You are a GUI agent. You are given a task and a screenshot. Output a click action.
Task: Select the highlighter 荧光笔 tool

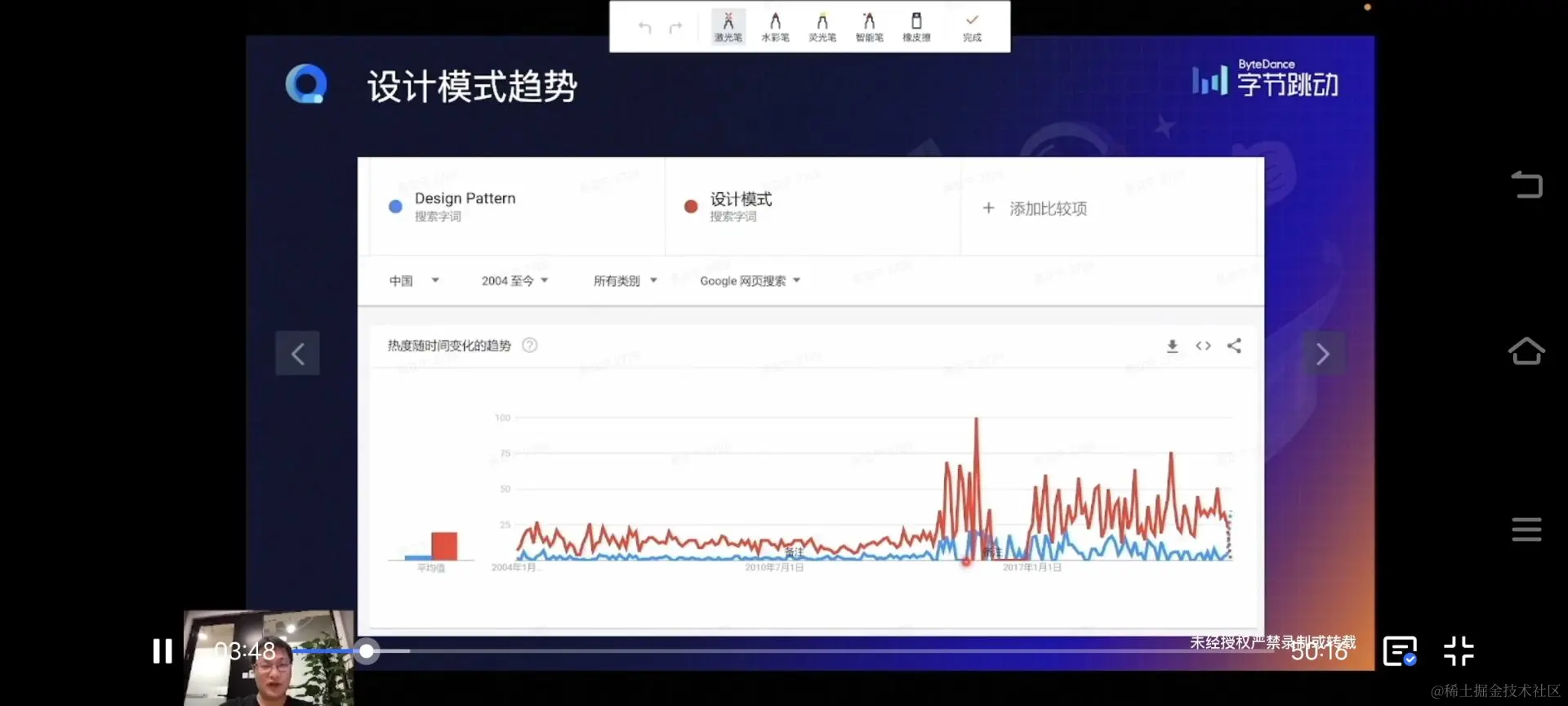pyautogui.click(x=822, y=27)
